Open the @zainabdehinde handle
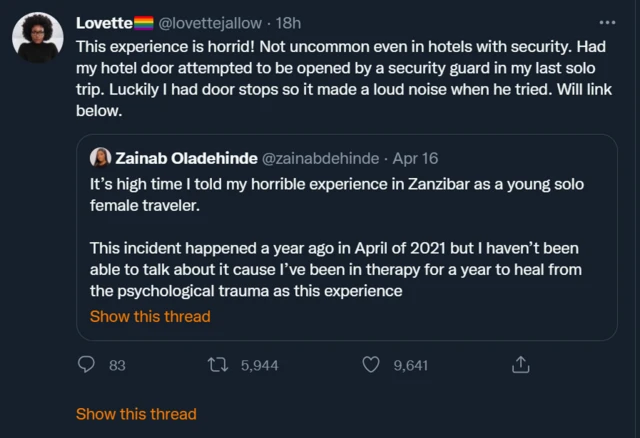The image size is (640, 438). 320,158
